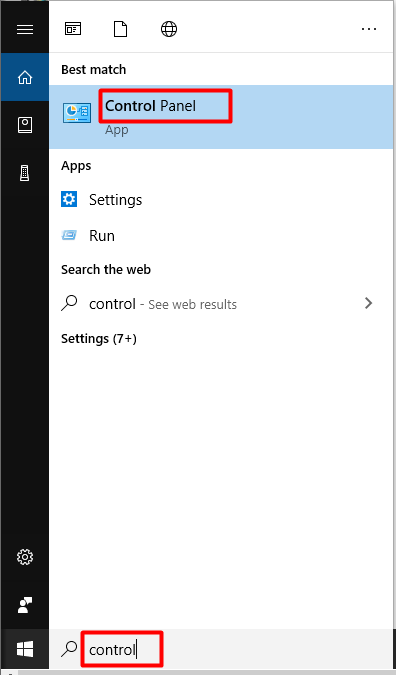Launch the Settings app result
The width and height of the screenshot is (396, 675).
(221, 199)
